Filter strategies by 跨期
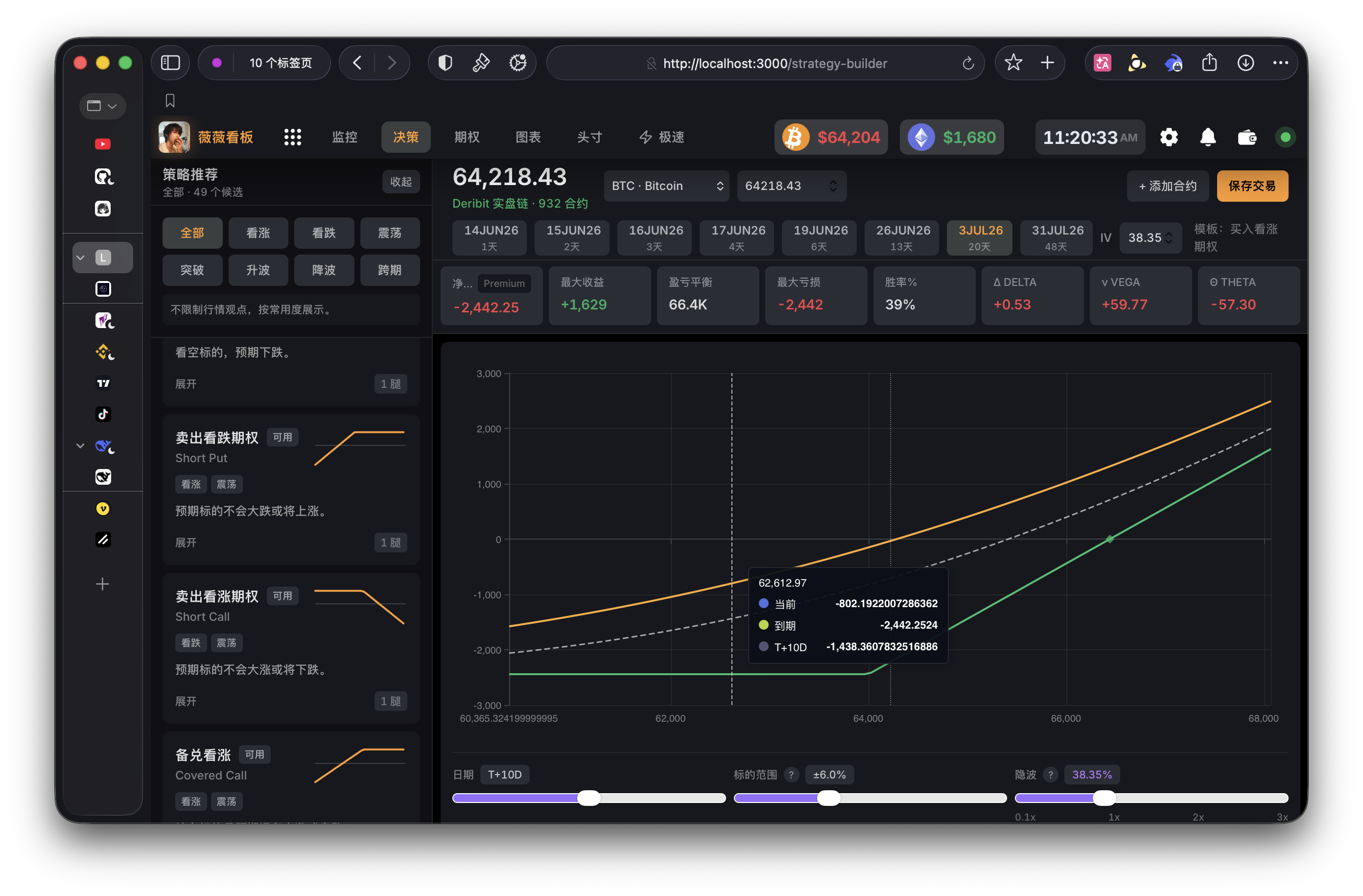Screen dimensions: 1363x896 point(390,270)
